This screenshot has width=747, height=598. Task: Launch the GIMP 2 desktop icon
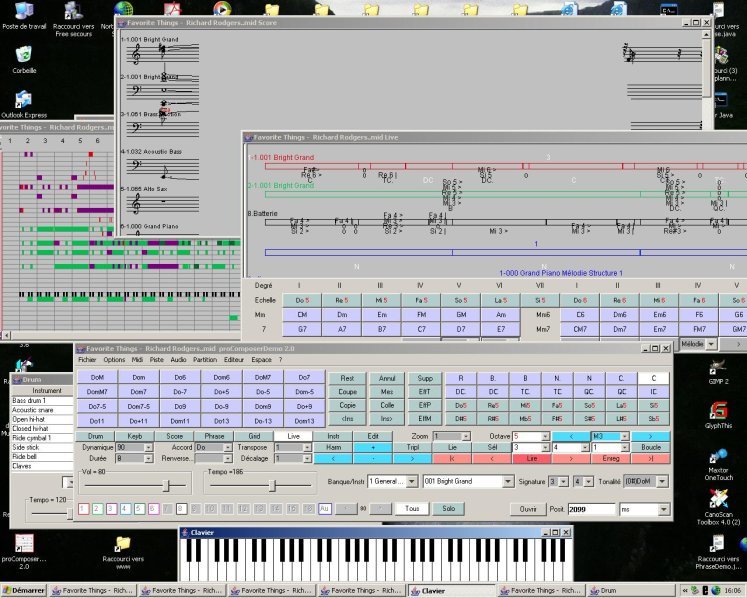[718, 372]
